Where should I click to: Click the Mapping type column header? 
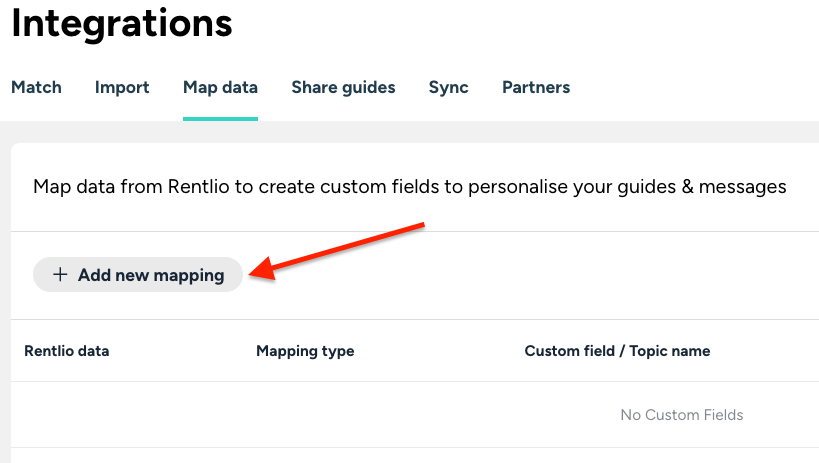point(305,351)
